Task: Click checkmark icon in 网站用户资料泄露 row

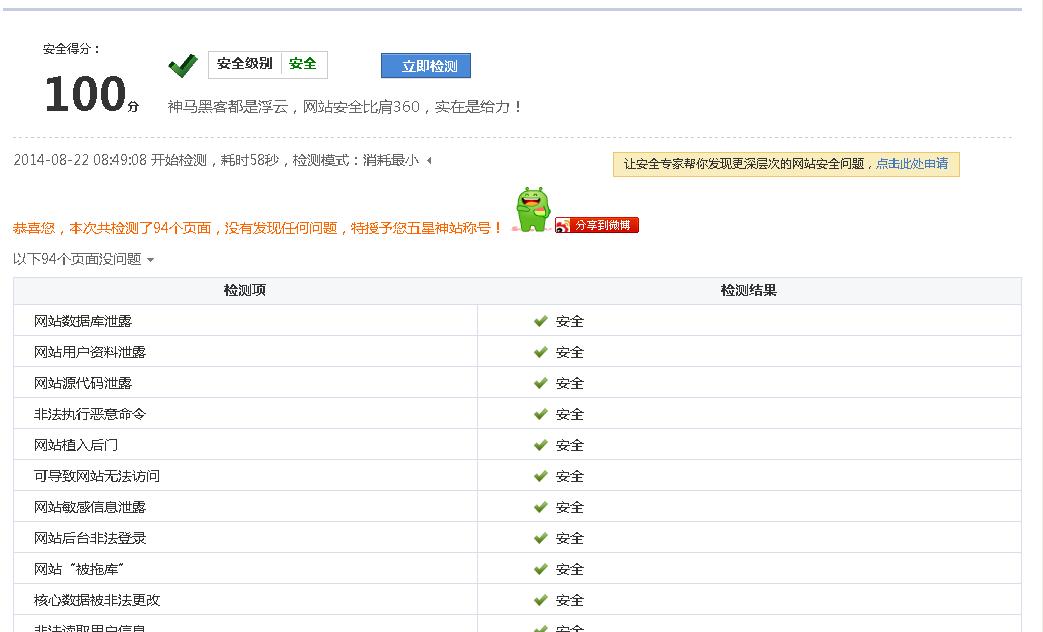Action: point(541,352)
